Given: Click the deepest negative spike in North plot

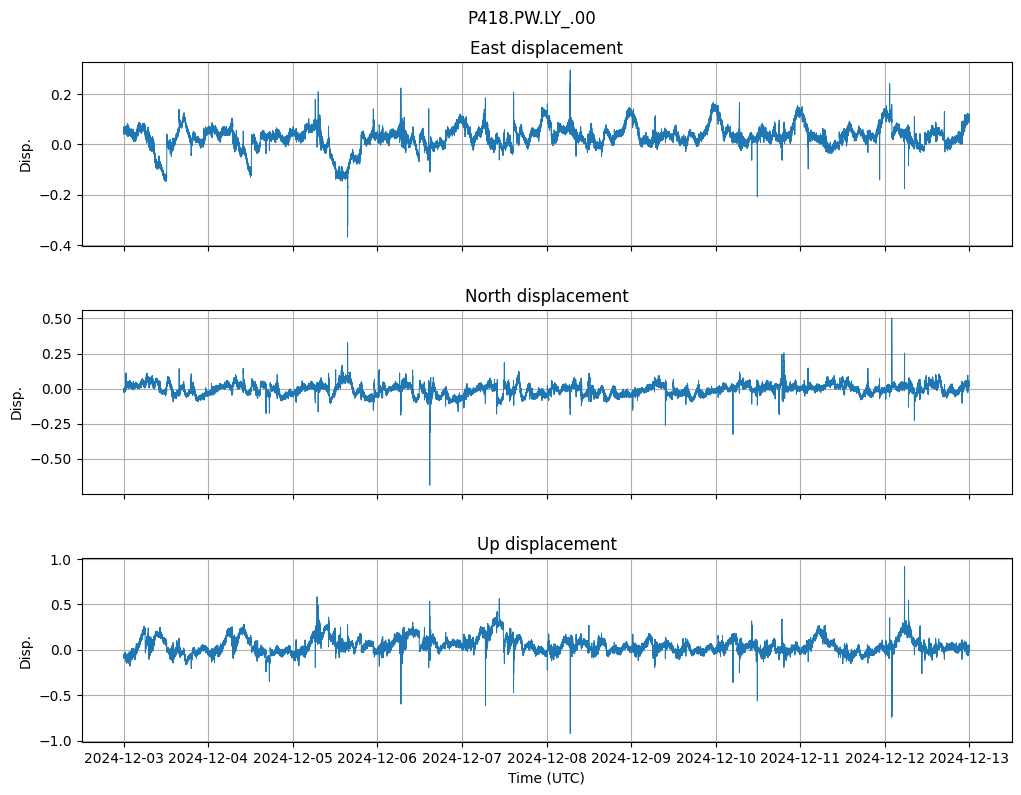Looking at the screenshot, I should (430, 484).
